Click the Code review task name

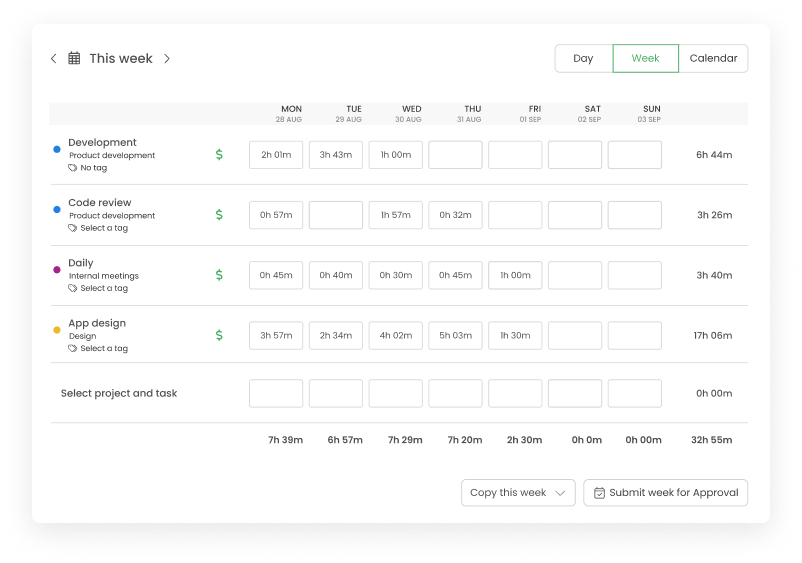click(x=100, y=202)
